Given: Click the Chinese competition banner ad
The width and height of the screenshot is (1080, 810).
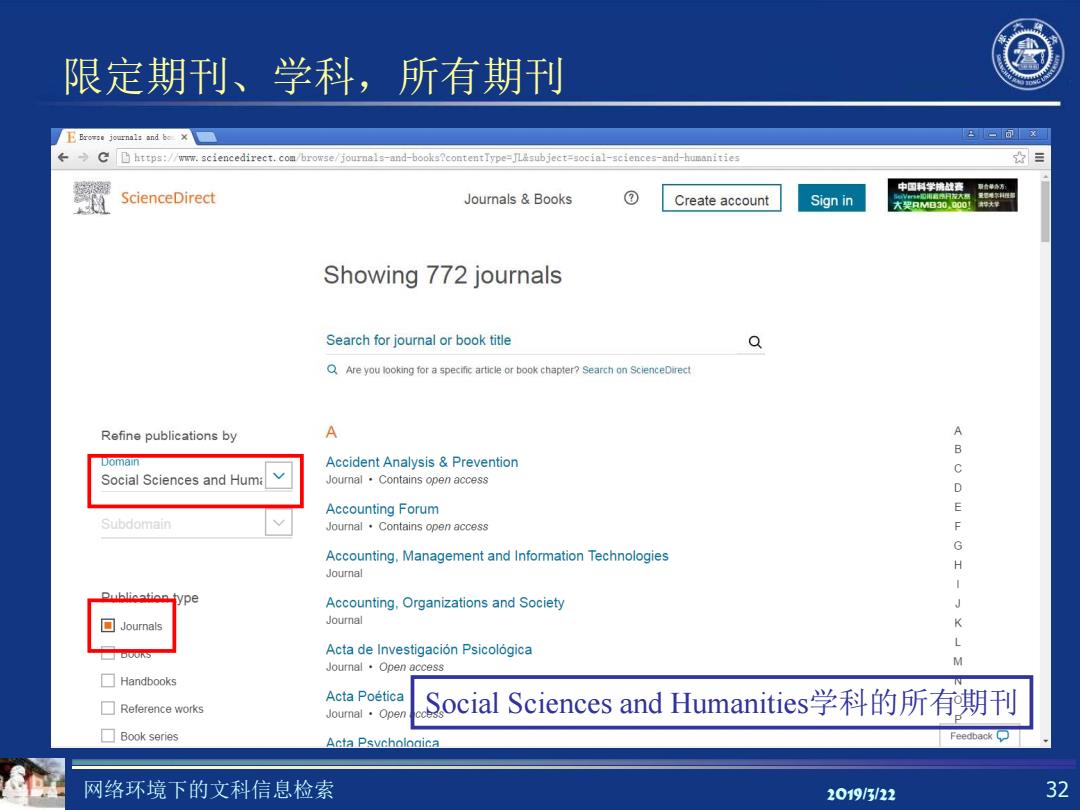Looking at the screenshot, I should (952, 196).
